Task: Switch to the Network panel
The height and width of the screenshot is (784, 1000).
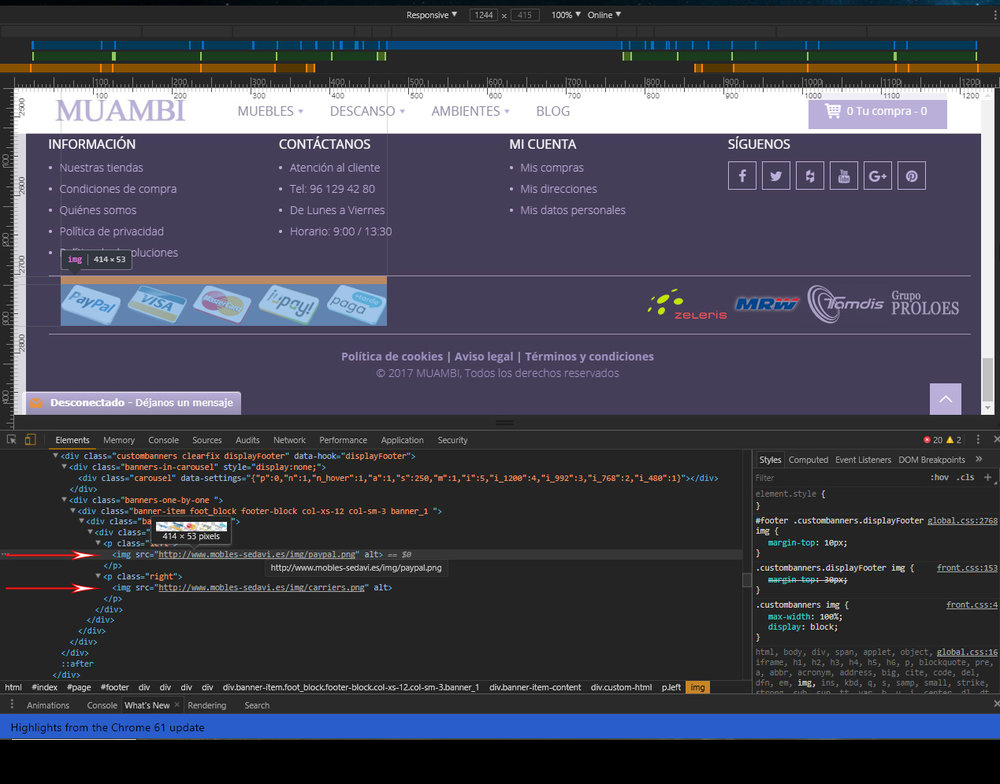Action: [x=289, y=439]
